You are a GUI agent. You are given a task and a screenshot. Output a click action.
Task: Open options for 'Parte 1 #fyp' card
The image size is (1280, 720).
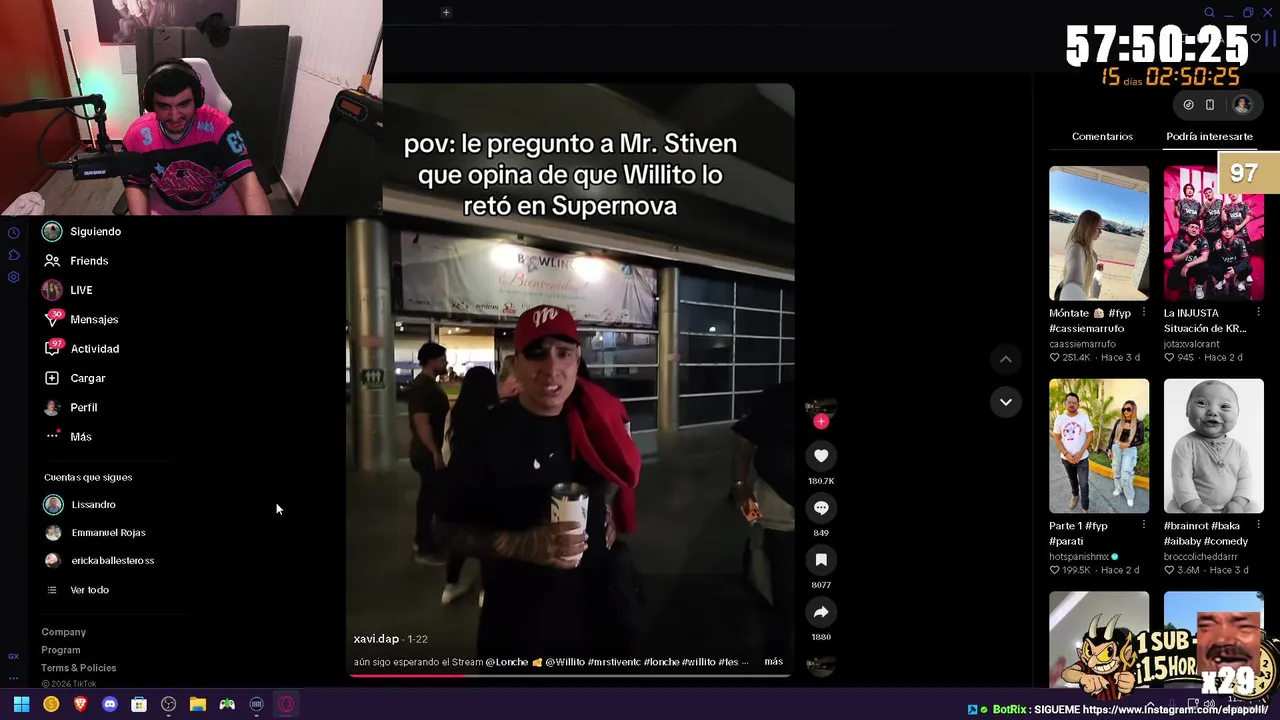tap(1143, 525)
